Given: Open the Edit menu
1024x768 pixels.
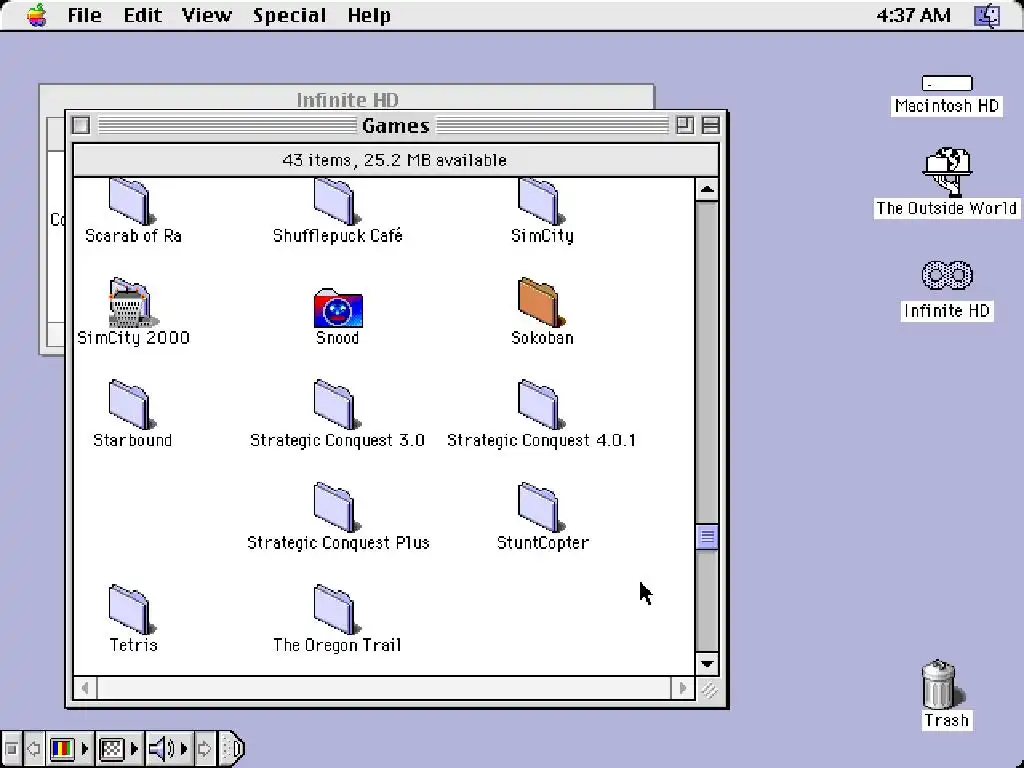Looking at the screenshot, I should tap(142, 15).
